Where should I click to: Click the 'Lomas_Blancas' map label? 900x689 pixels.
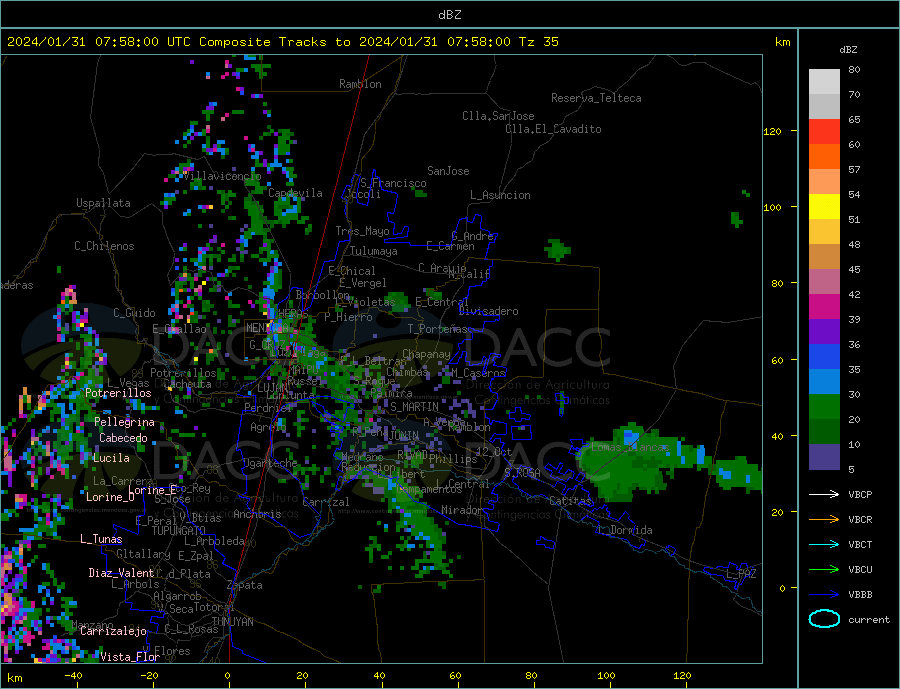[x=629, y=447]
